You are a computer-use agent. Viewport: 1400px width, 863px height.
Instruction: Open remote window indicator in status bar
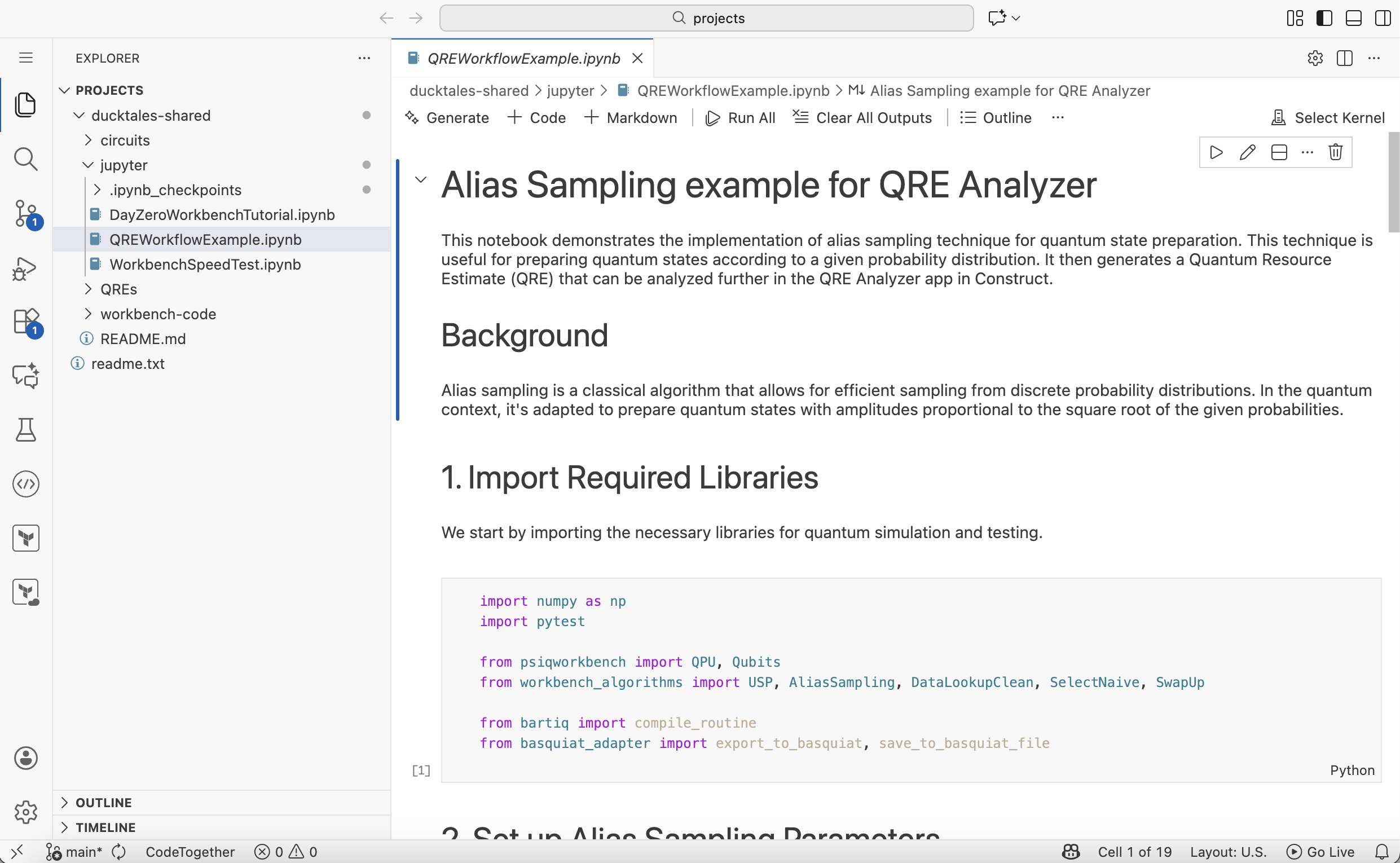[17, 852]
